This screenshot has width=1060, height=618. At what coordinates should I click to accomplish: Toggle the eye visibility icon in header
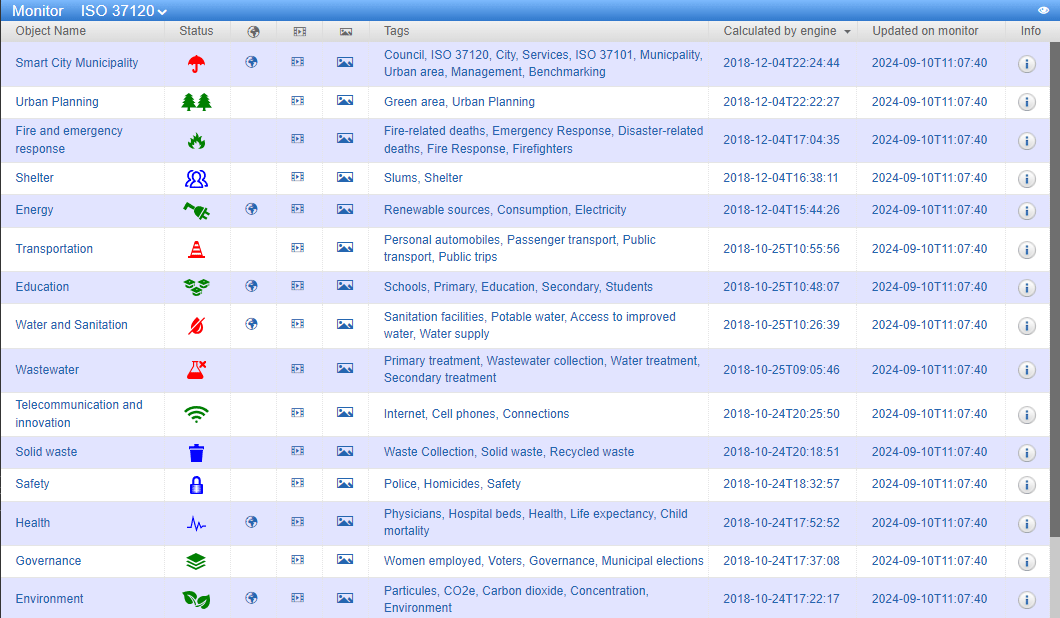point(1044,10)
